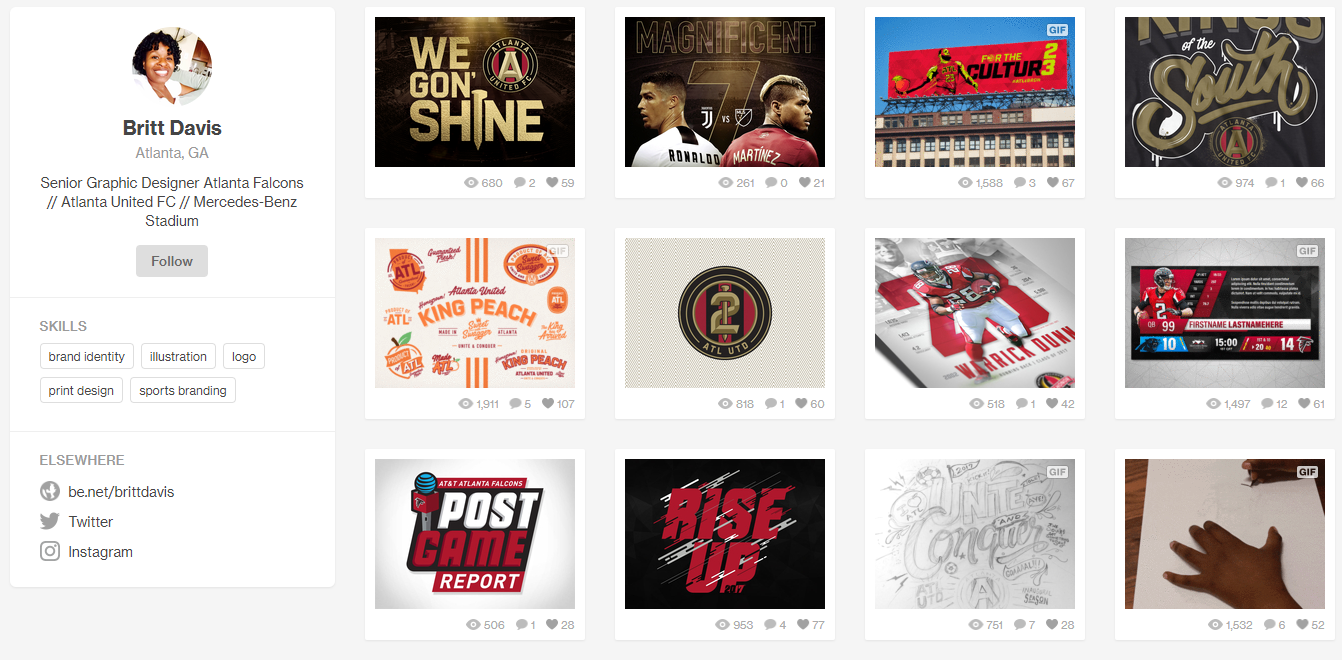The image size is (1342, 660).
Task: Like the We Gon' Shine shot via heart icon
Action: click(x=552, y=183)
